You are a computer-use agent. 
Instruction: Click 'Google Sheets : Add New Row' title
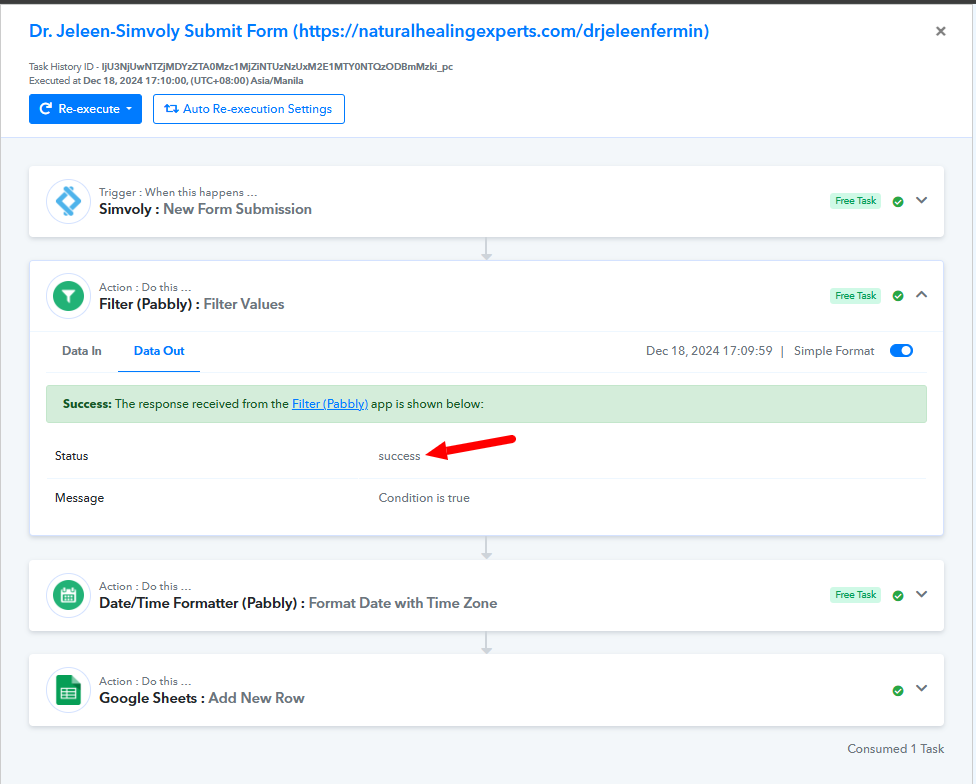(202, 698)
